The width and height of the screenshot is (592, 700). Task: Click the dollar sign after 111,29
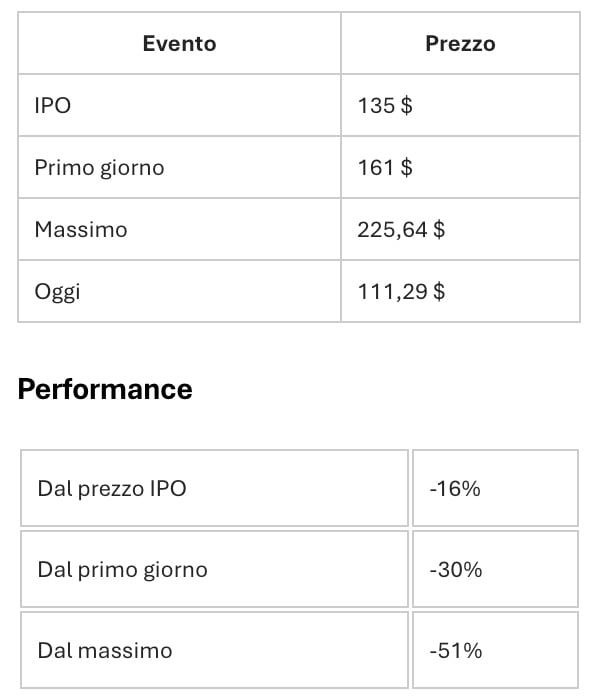(439, 292)
